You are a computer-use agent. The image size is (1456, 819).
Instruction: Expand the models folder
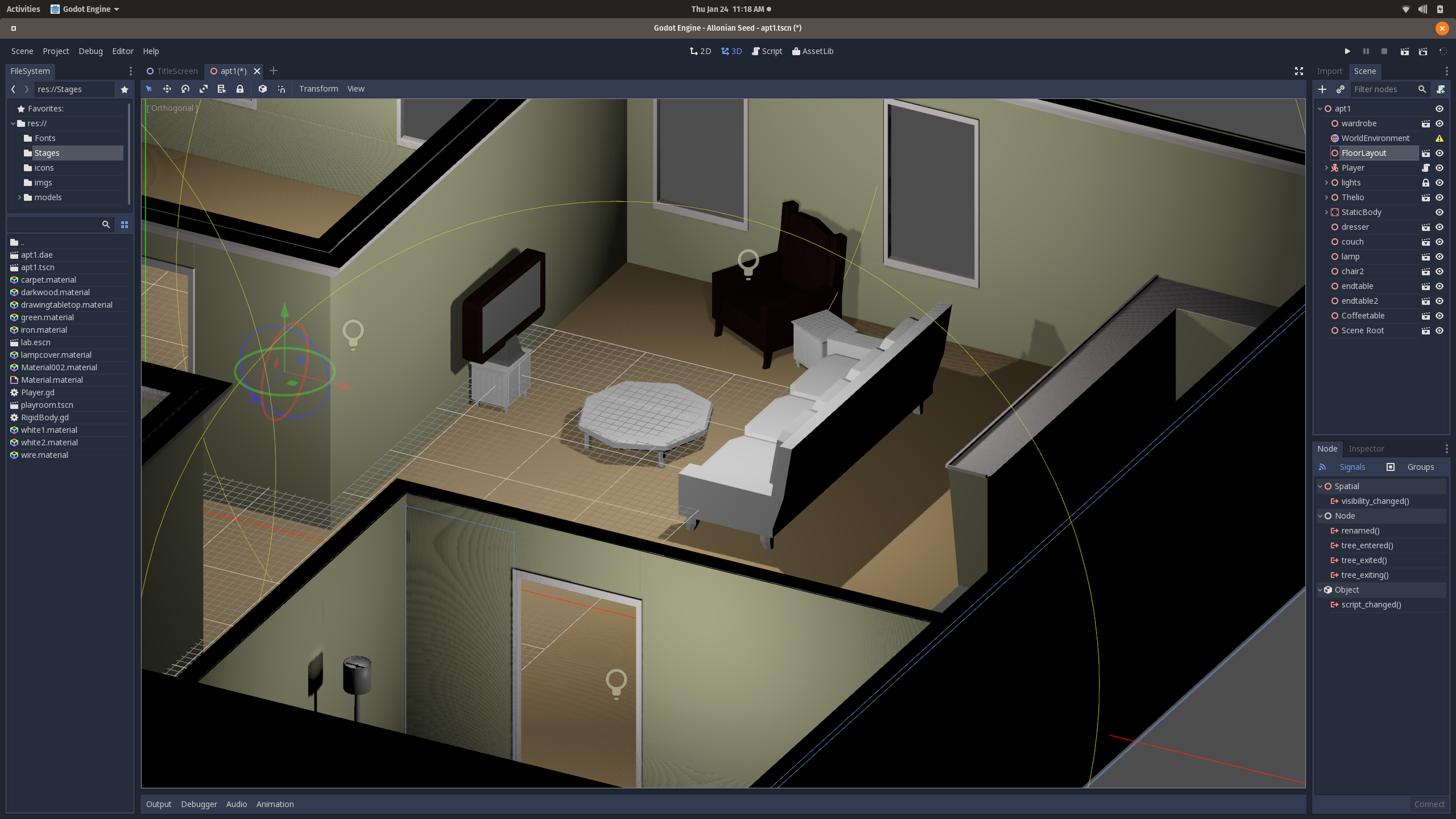click(x=20, y=197)
